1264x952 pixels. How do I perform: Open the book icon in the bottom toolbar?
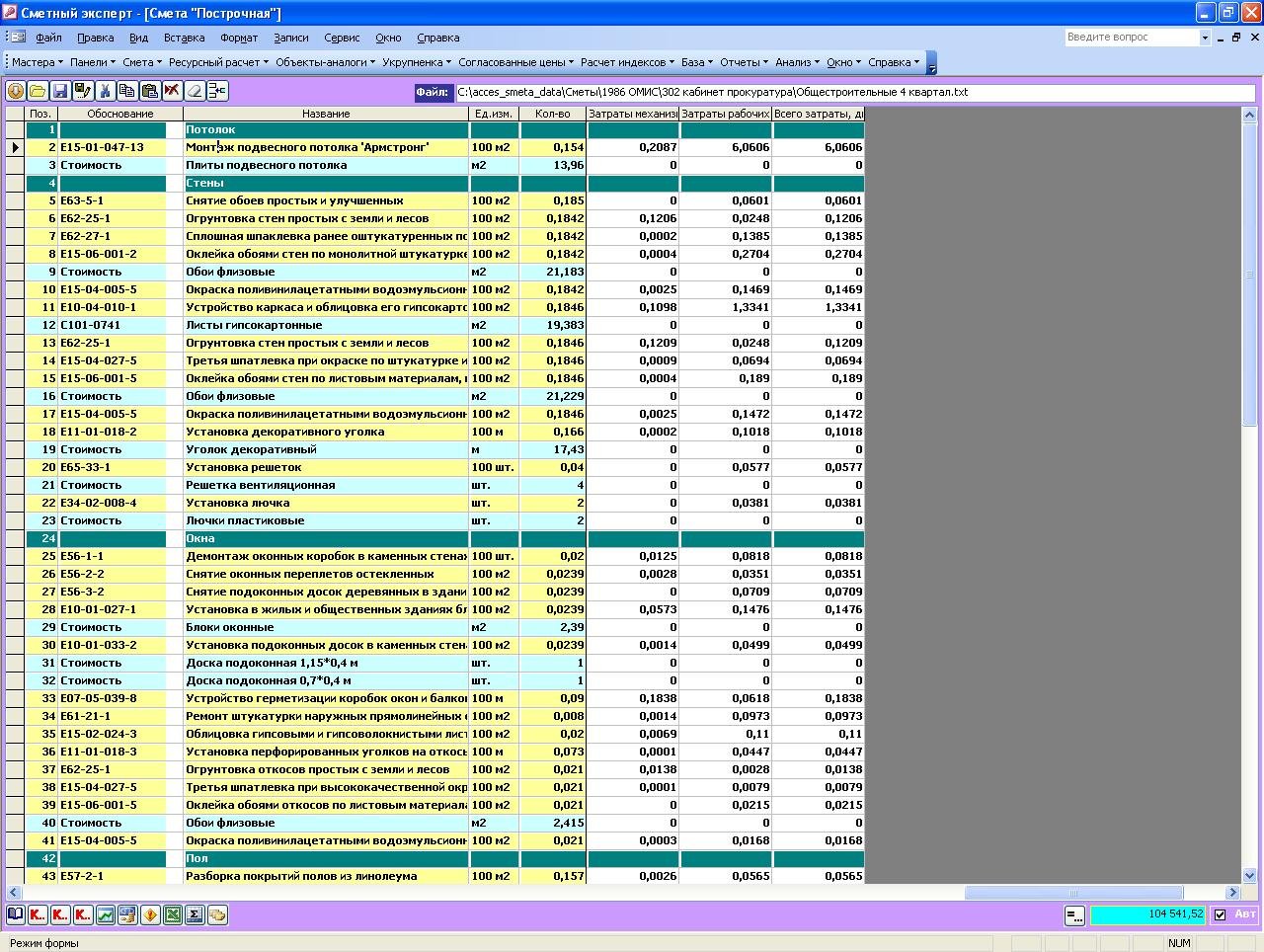point(16,914)
